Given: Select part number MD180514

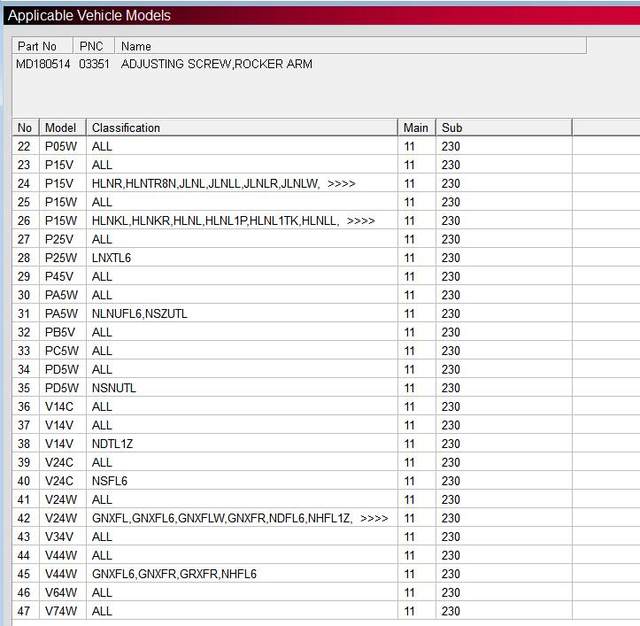Looking at the screenshot, I should click(43, 64).
